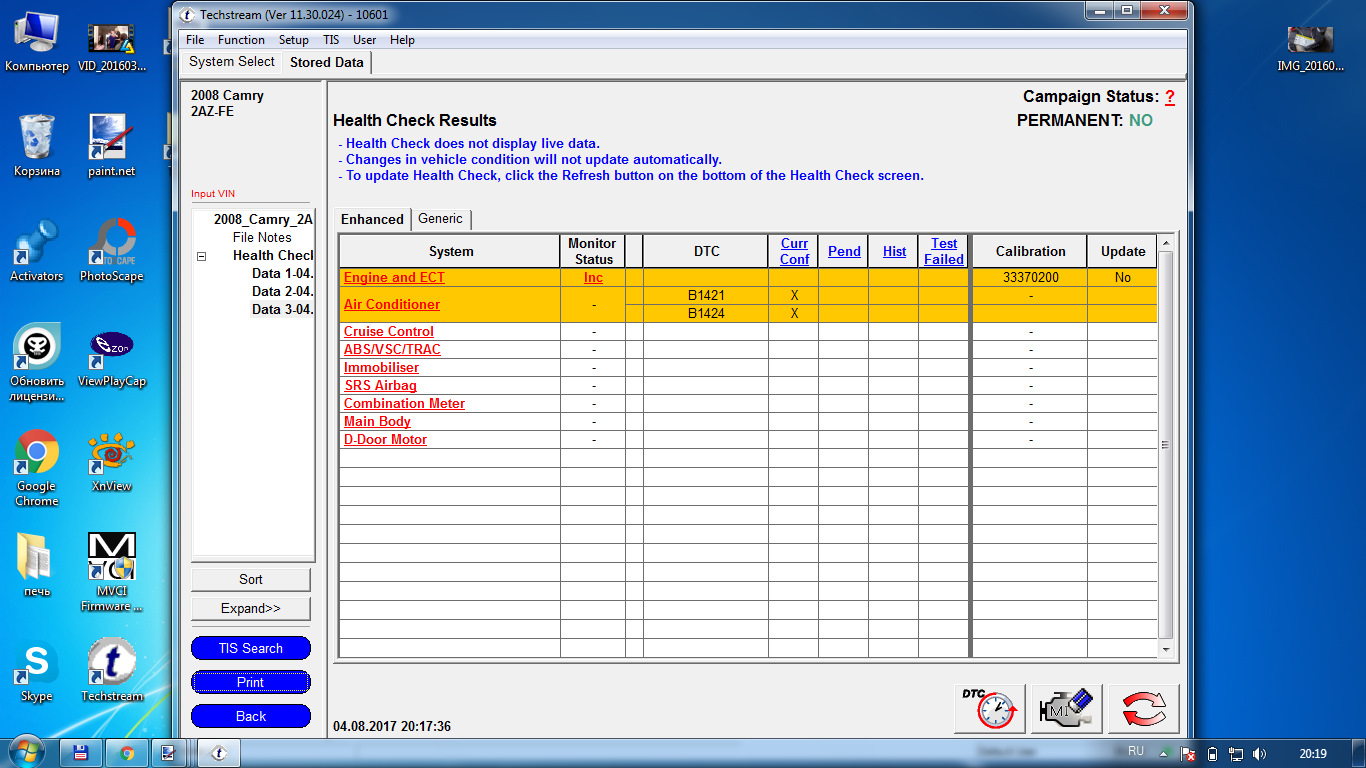
Task: Select the Enhanced tab
Action: point(372,219)
